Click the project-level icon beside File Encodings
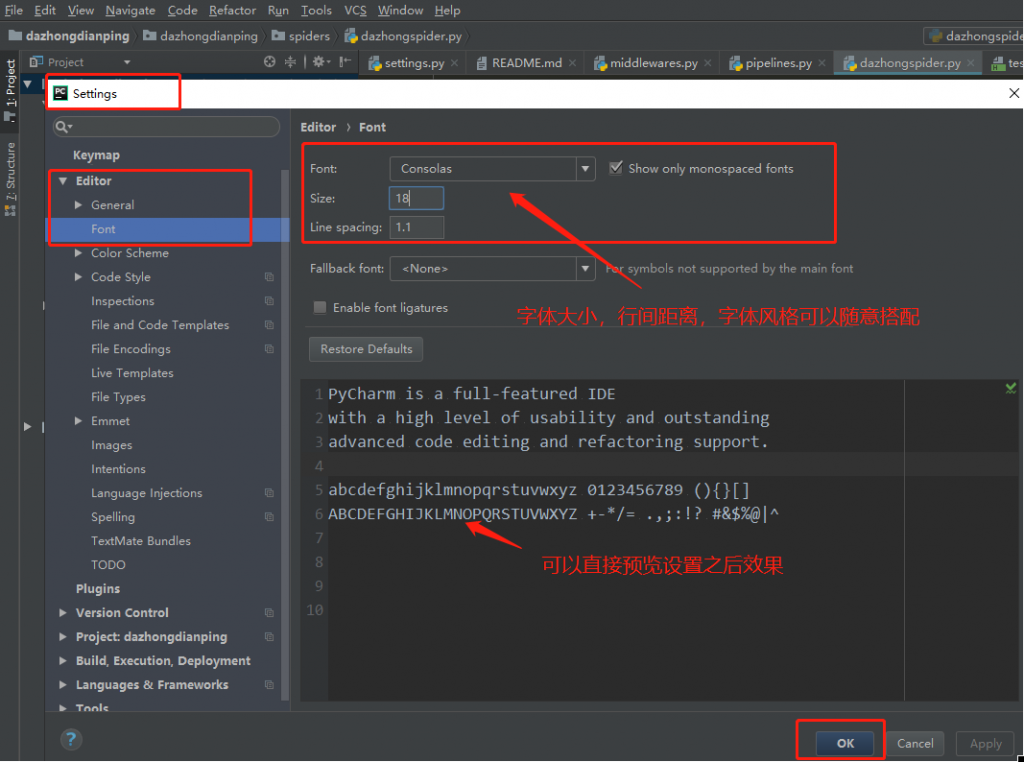 tap(269, 349)
